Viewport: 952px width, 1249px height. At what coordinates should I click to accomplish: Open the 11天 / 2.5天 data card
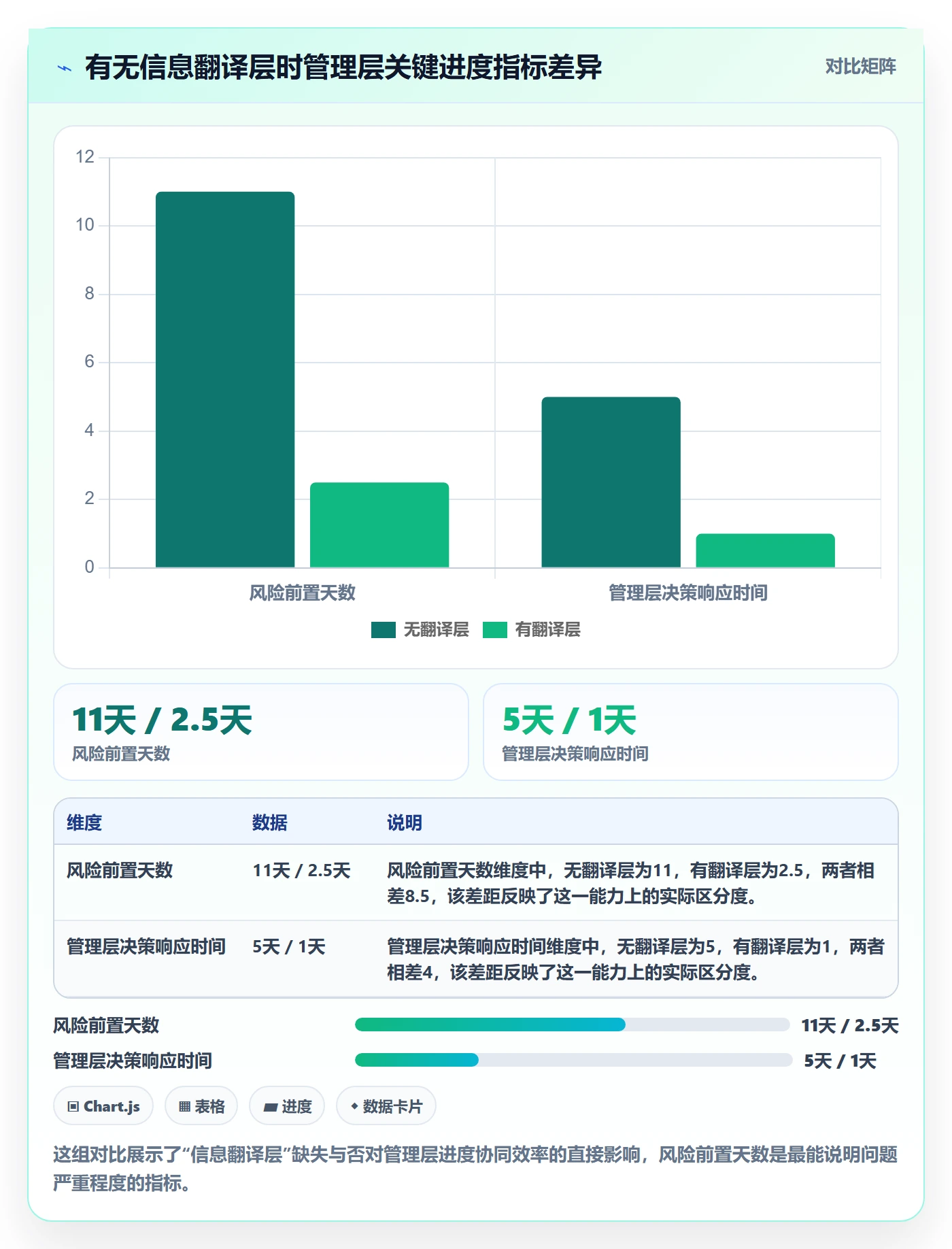click(261, 732)
